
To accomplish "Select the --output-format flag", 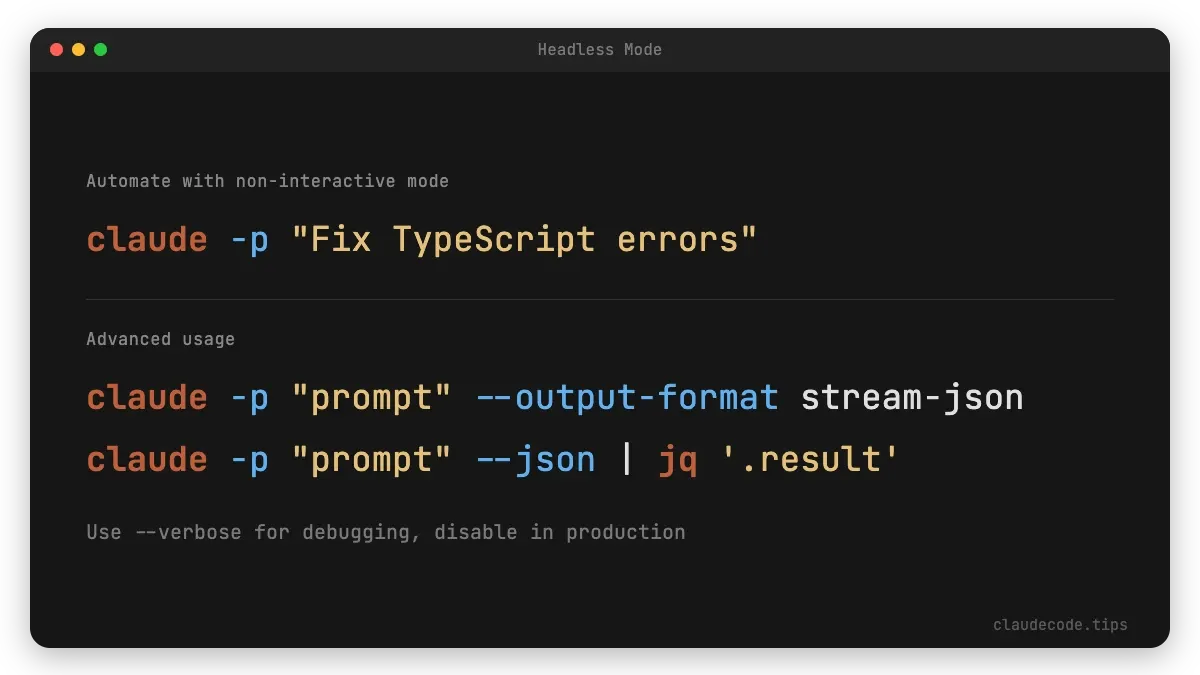I will point(626,398).
